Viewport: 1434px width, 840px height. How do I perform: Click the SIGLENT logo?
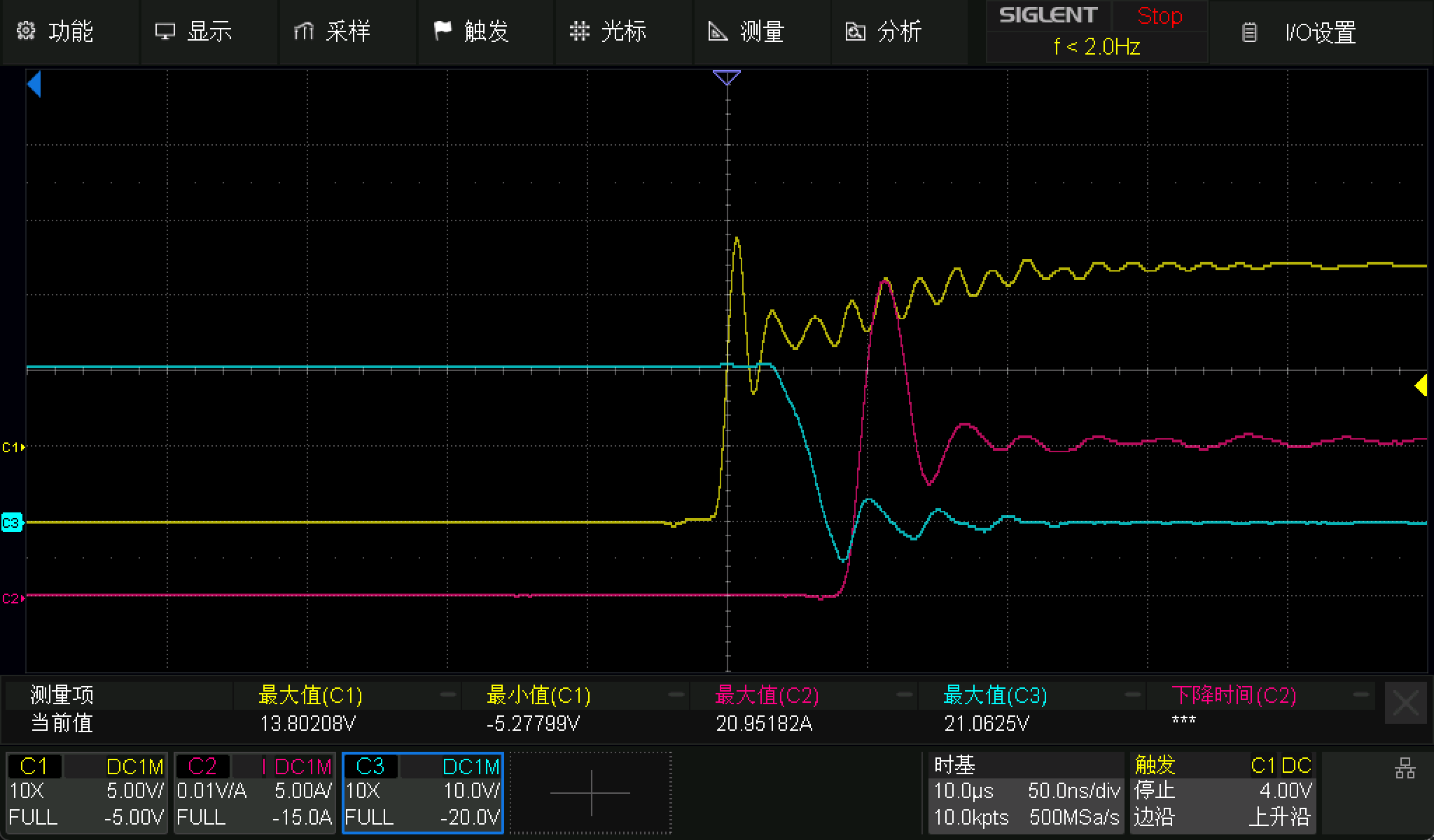pos(1047,16)
